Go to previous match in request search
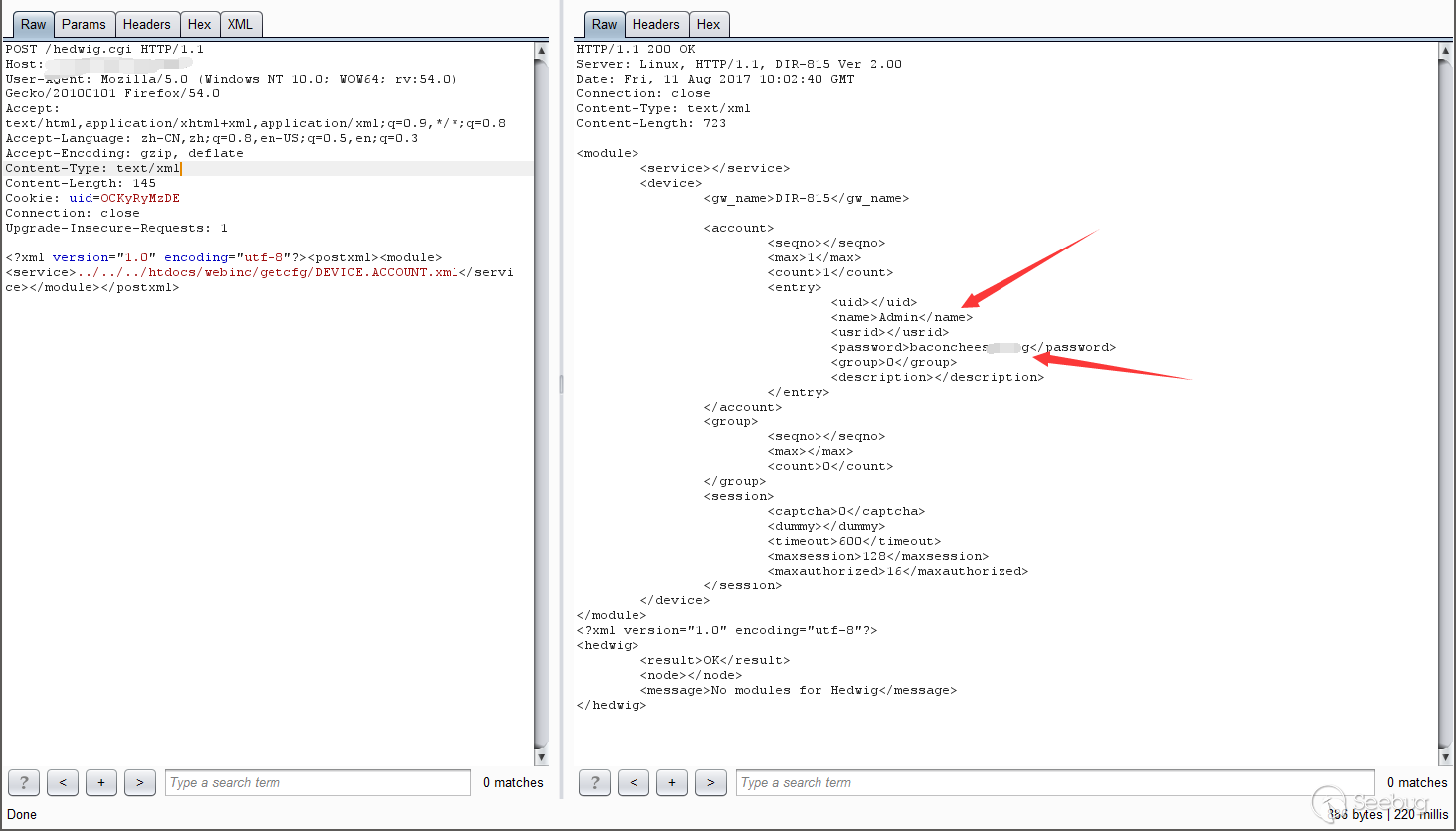 click(63, 782)
